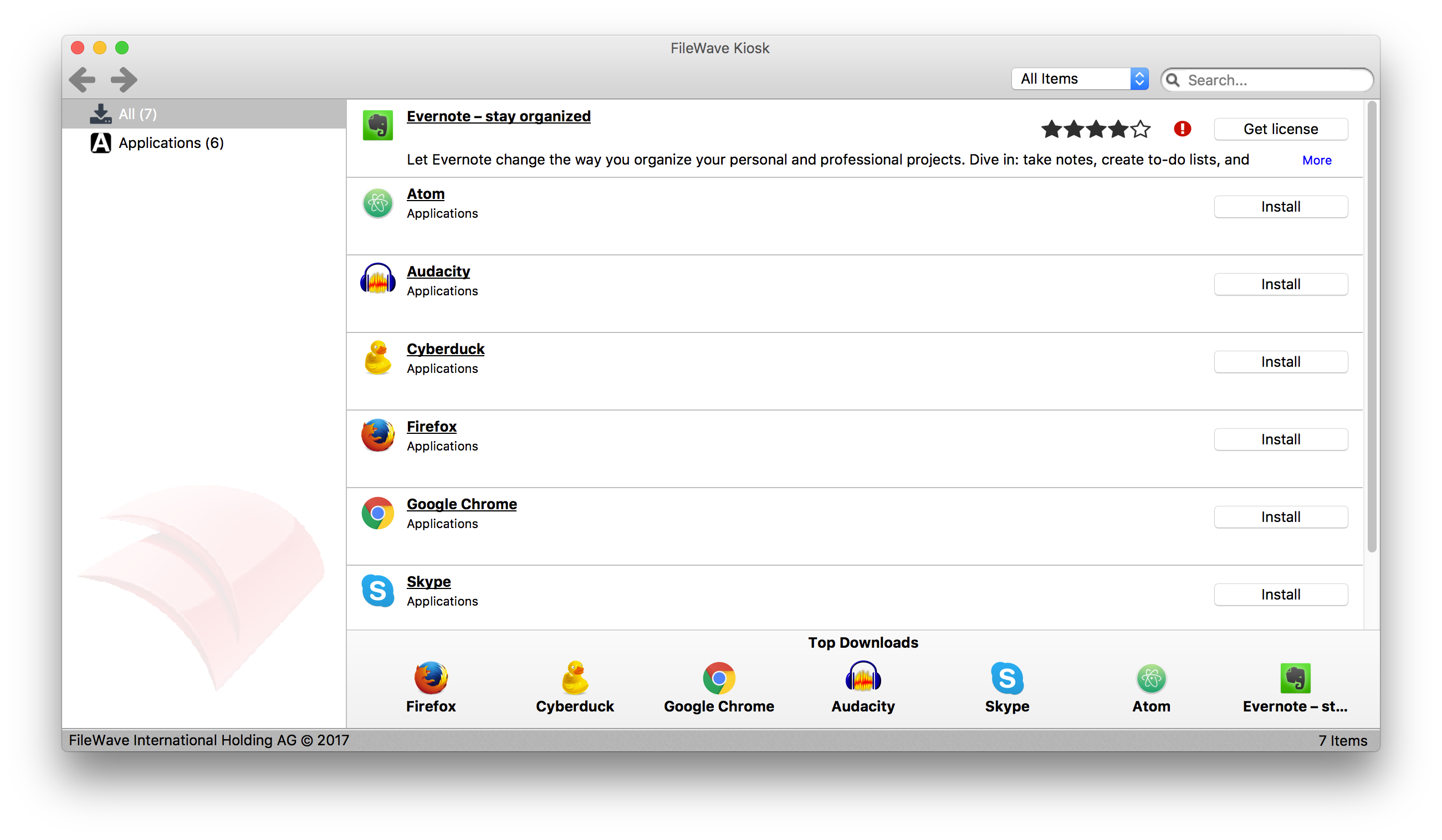
Task: Click the search magnifier icon
Action: 1173,80
